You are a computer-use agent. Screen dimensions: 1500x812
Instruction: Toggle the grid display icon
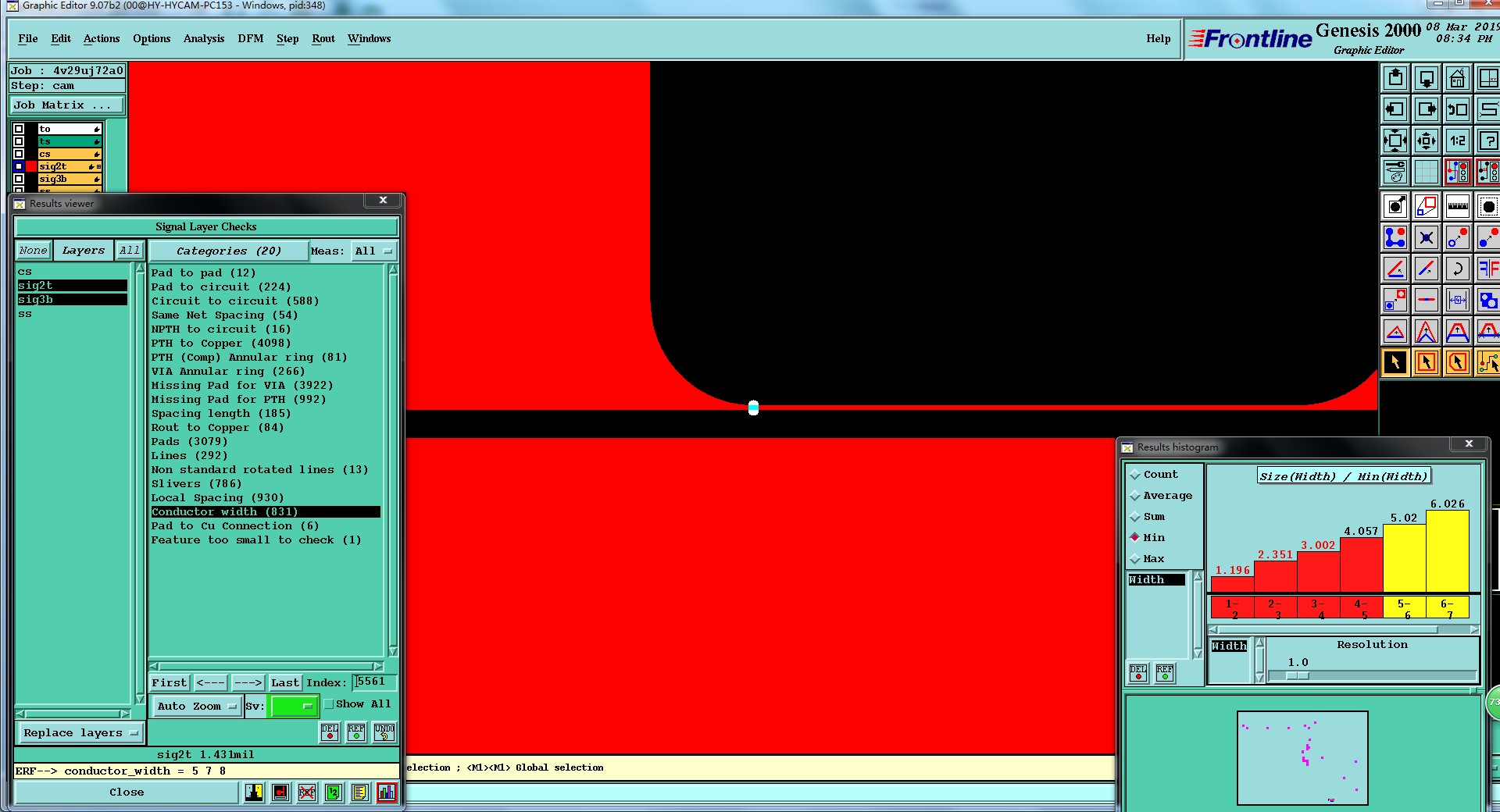point(1427,172)
